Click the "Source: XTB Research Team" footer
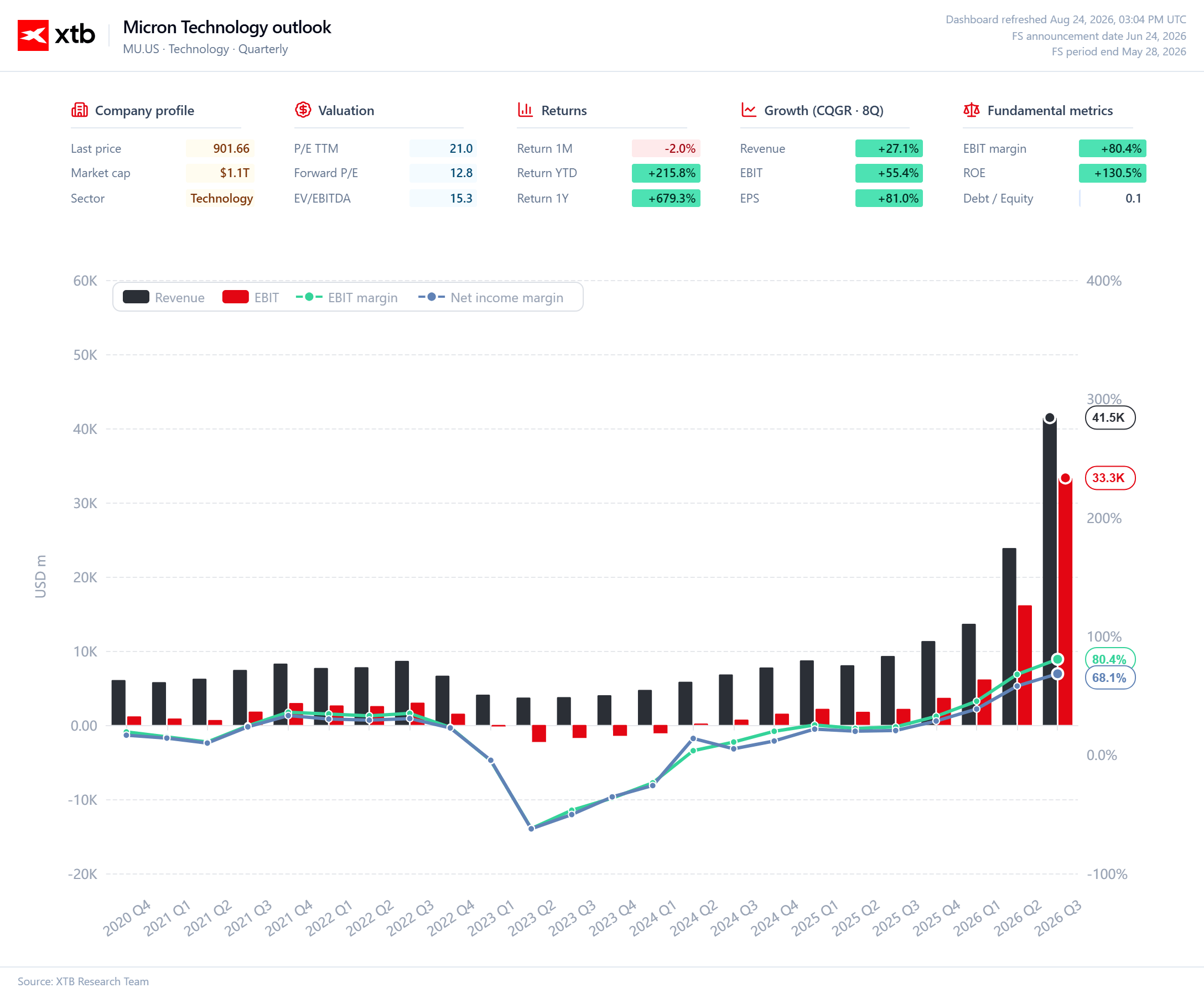Image resolution: width=1204 pixels, height=993 pixels. point(83,981)
